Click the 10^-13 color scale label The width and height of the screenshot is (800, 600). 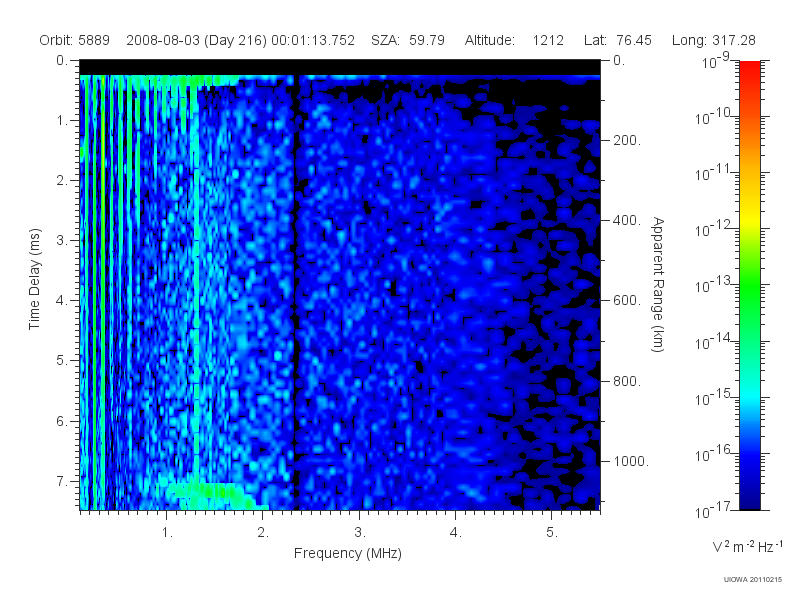[713, 285]
